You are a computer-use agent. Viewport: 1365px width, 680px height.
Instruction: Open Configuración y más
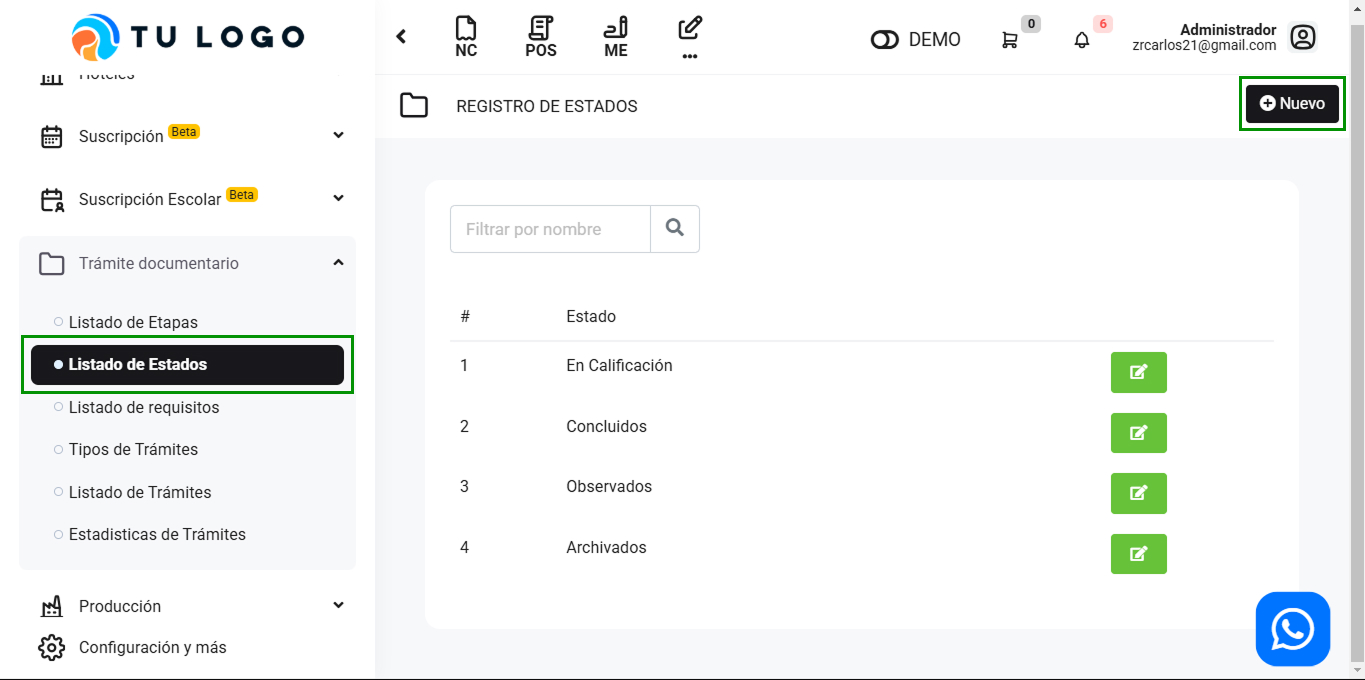152,647
